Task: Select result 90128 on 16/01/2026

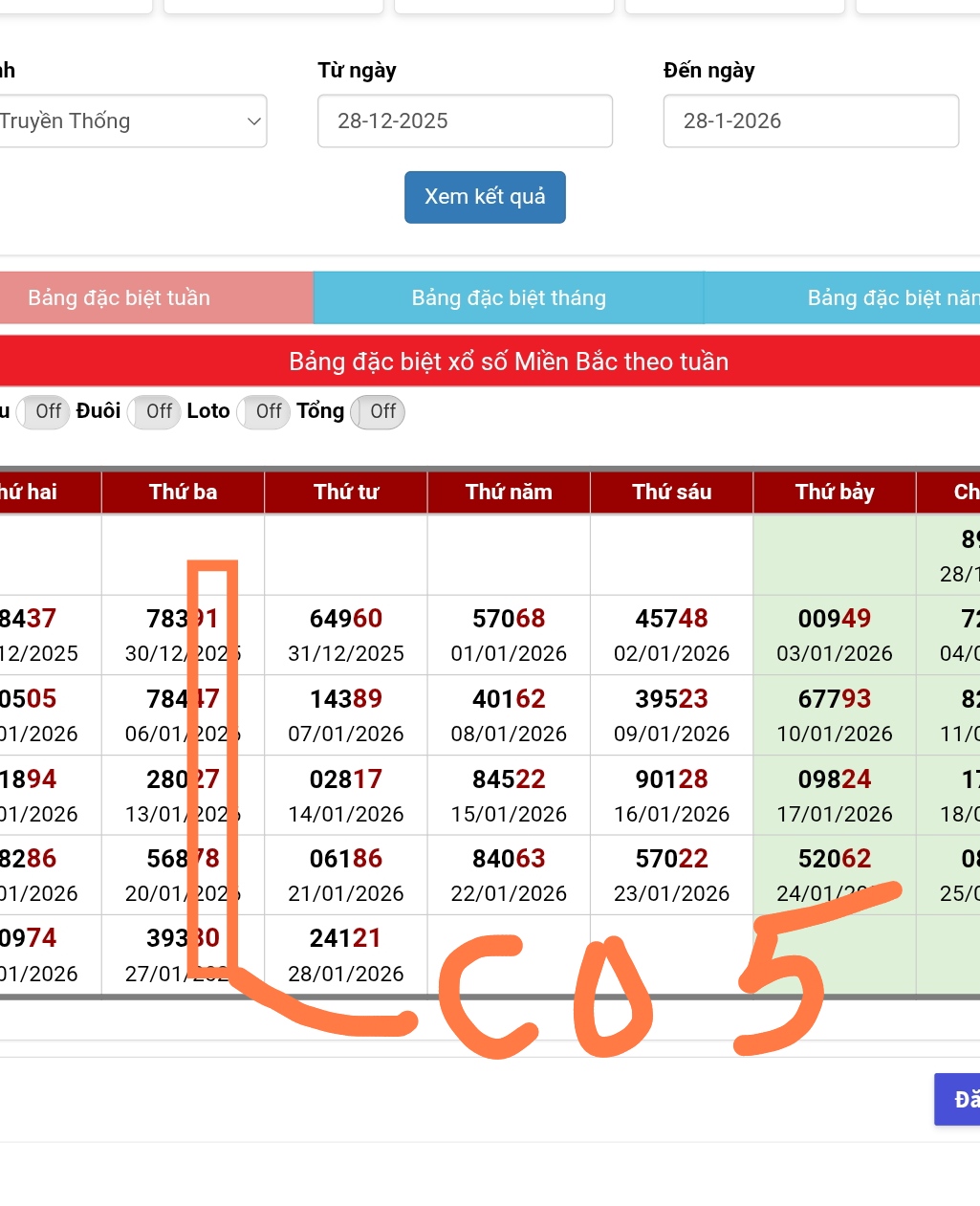Action: (x=672, y=779)
